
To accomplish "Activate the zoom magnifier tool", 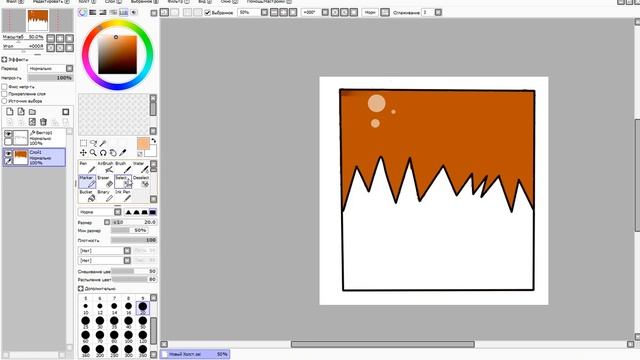I will pos(93,153).
